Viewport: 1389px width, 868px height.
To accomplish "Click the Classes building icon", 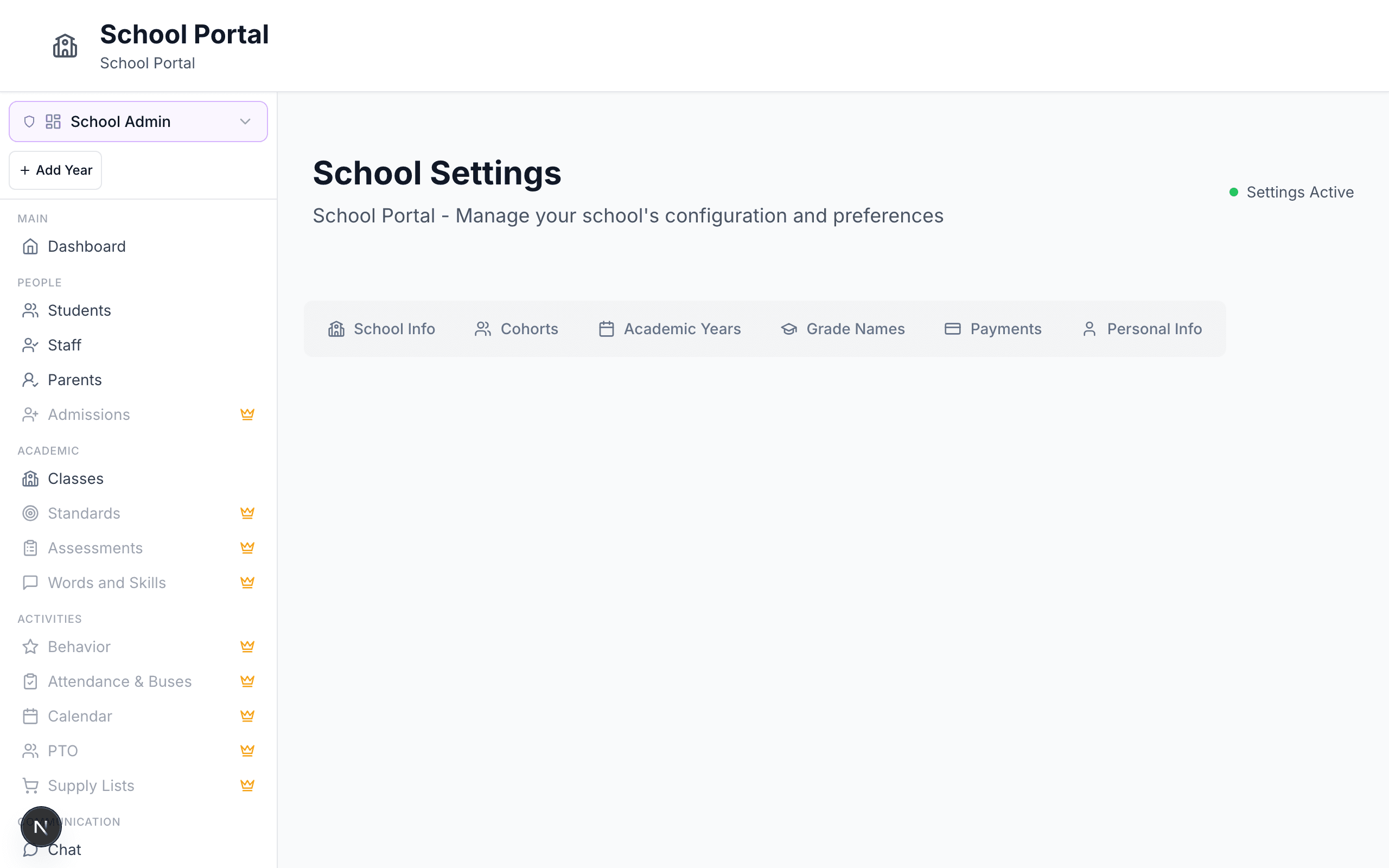I will point(30,479).
